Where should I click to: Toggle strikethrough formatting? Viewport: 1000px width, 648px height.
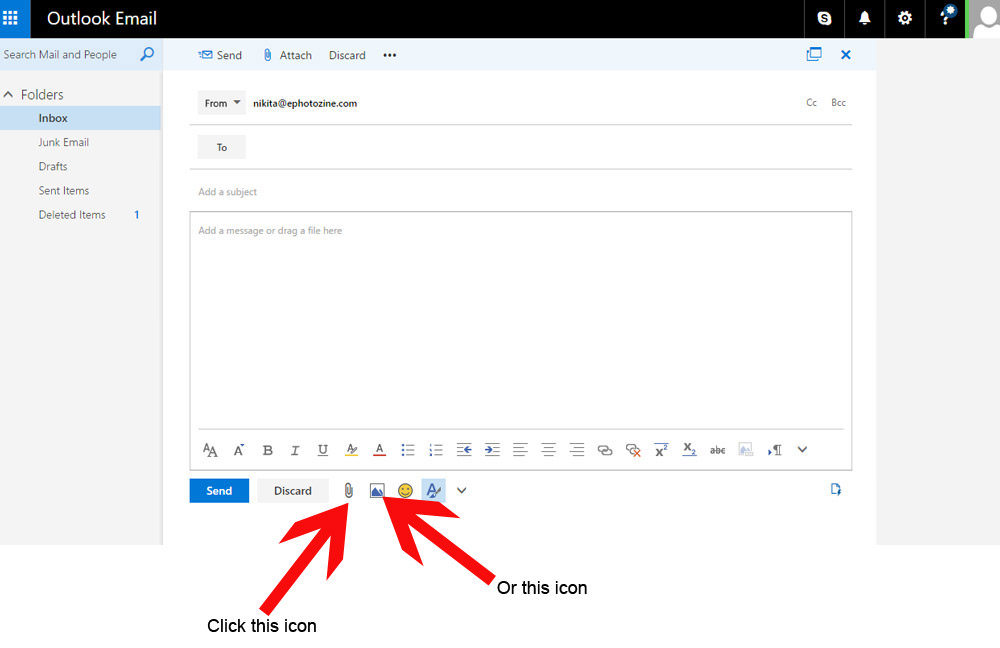(717, 450)
